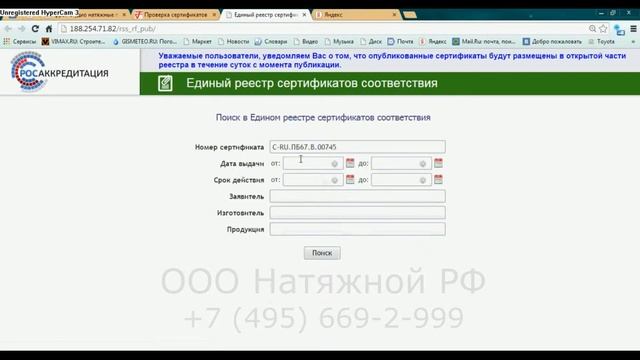
Task: Open the Новости bookmark
Action: click(233, 41)
